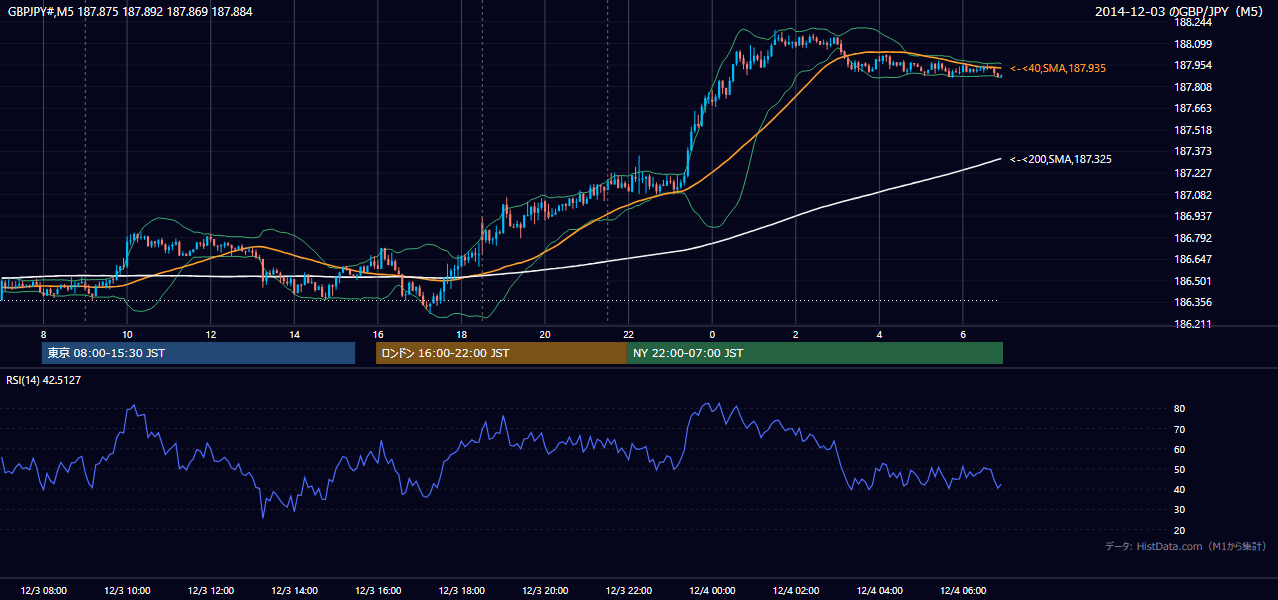The image size is (1278, 600).
Task: Click the 12/3 14:00 time axis label
Action: coord(295,590)
